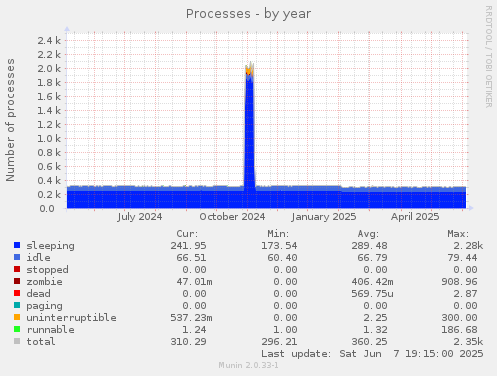Click idle average value 66.79
The height and width of the screenshot is (376, 497).
click(372, 258)
